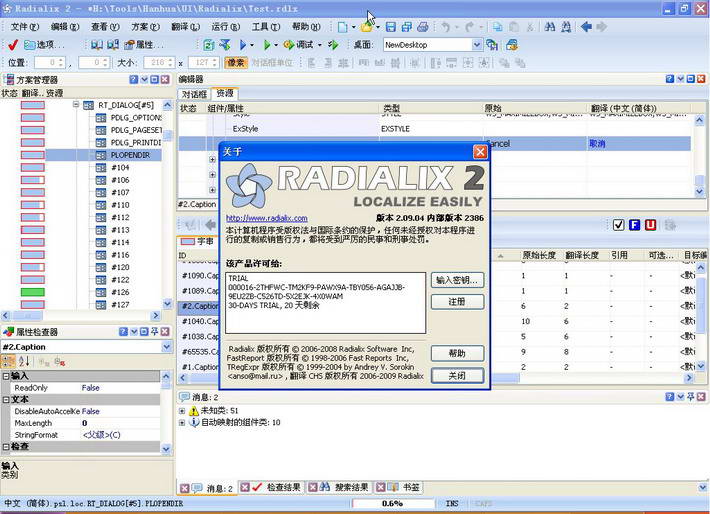Click the green play run icon
710x514 pixels.
(267, 45)
